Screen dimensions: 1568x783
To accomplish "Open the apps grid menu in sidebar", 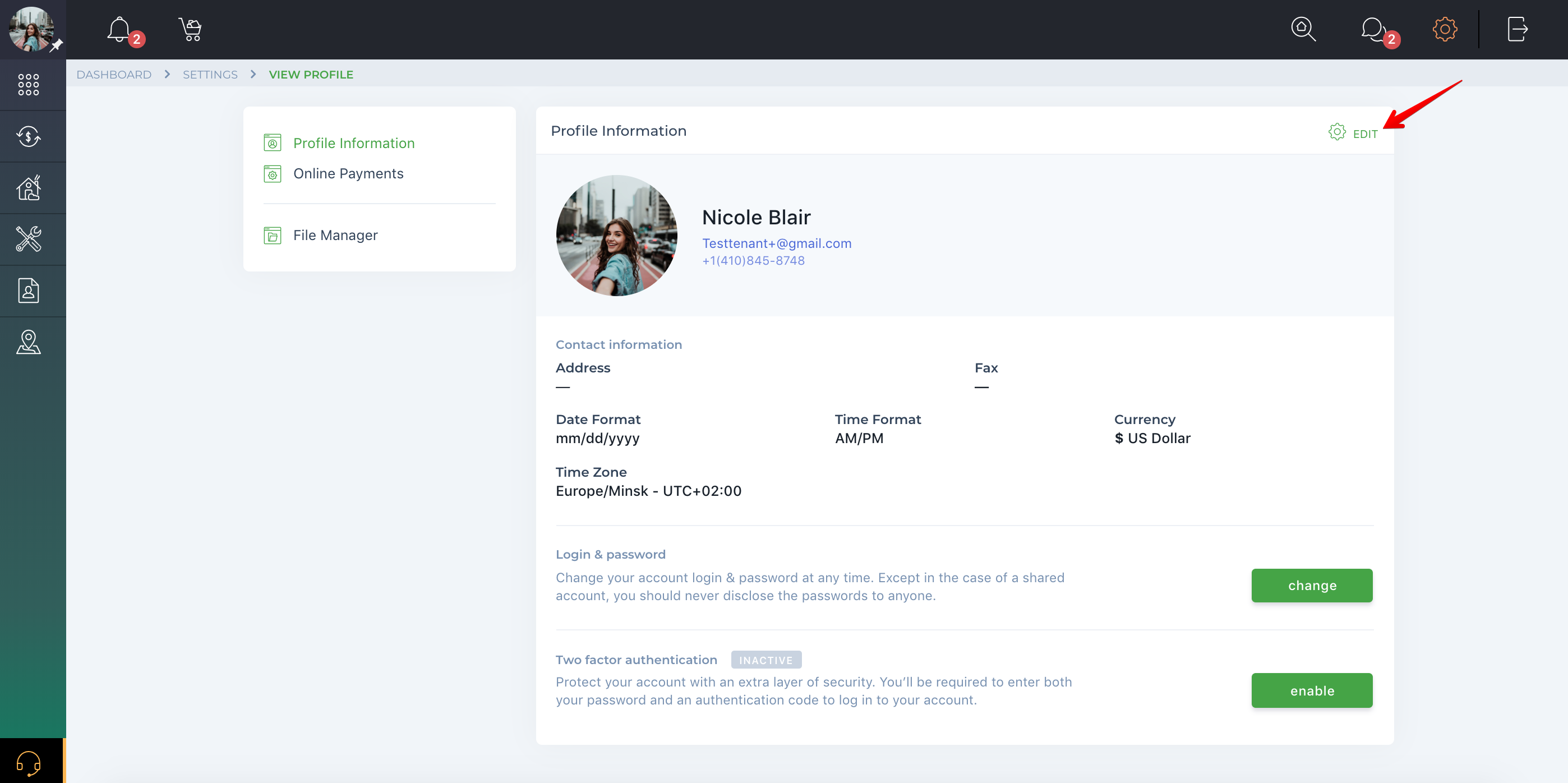I will (x=29, y=85).
